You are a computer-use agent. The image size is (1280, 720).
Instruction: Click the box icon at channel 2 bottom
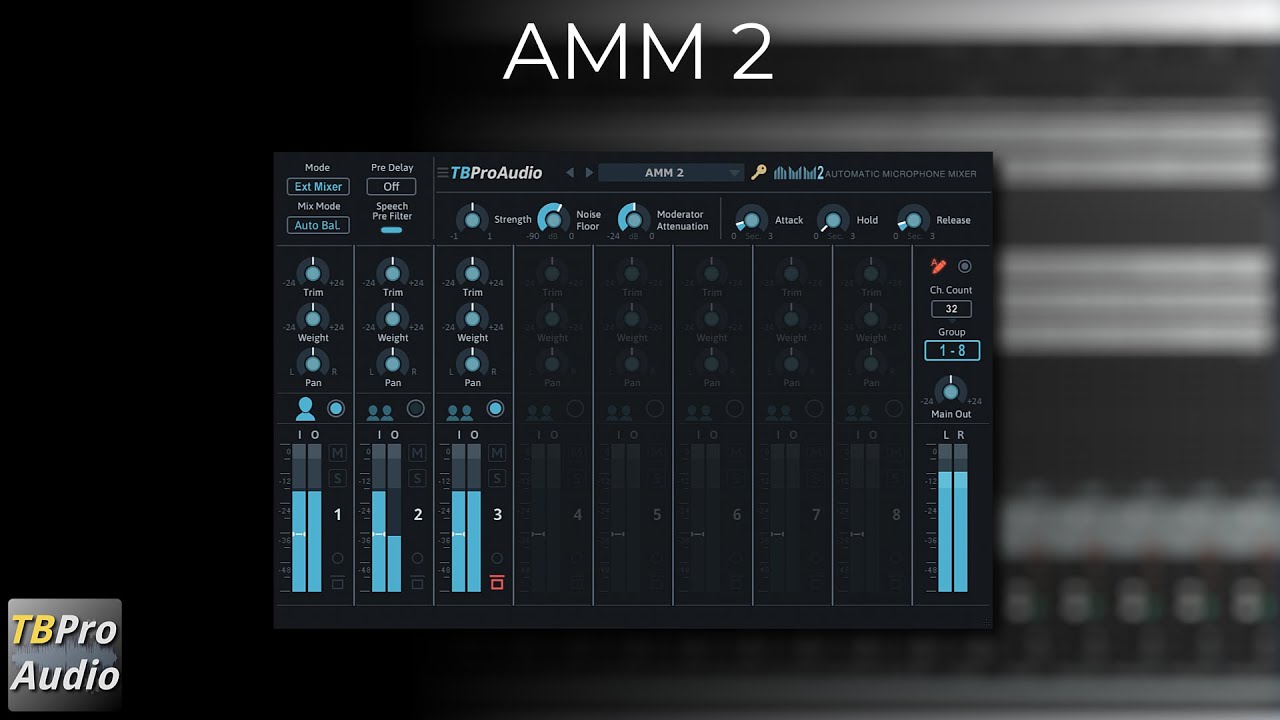point(417,582)
